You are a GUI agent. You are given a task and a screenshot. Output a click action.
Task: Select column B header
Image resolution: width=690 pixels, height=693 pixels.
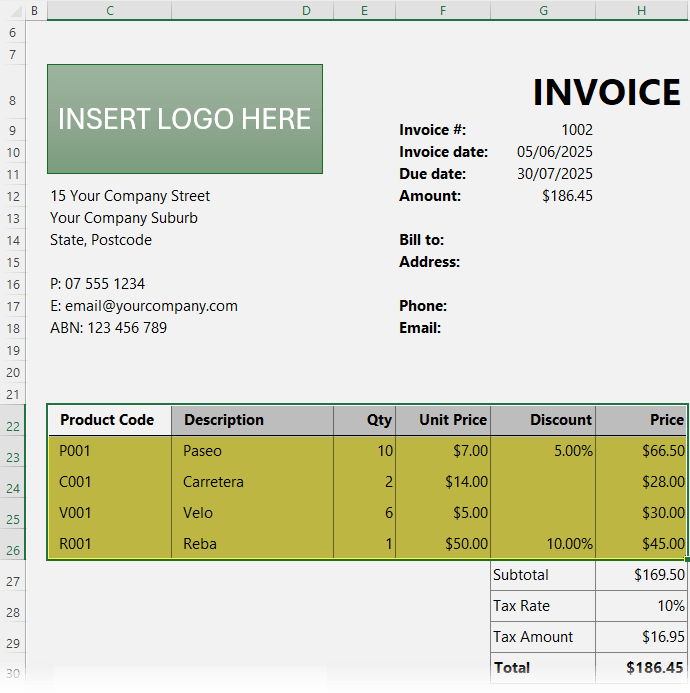tap(35, 11)
